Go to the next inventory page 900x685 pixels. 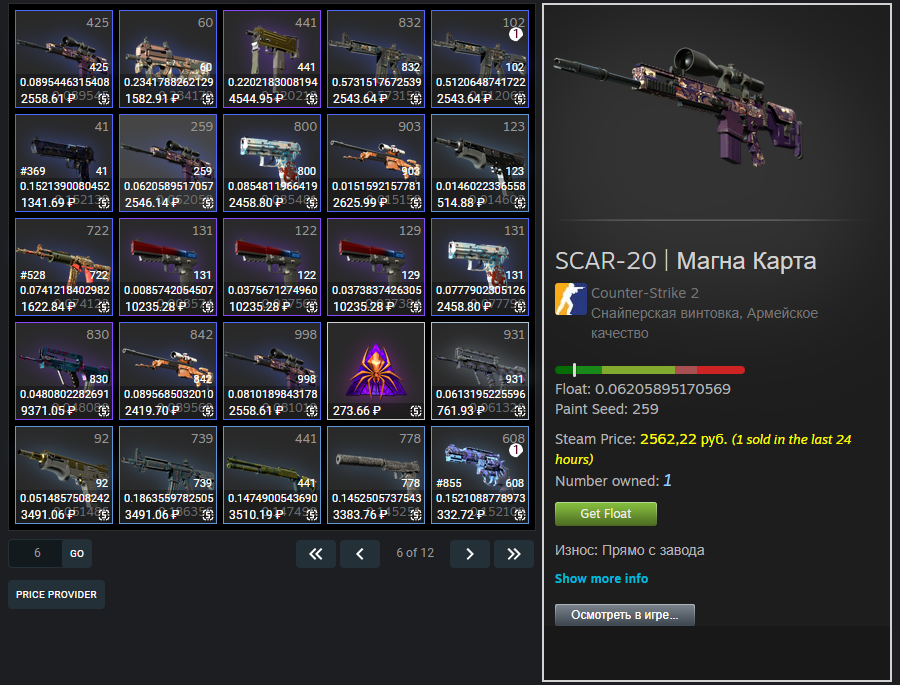[470, 554]
